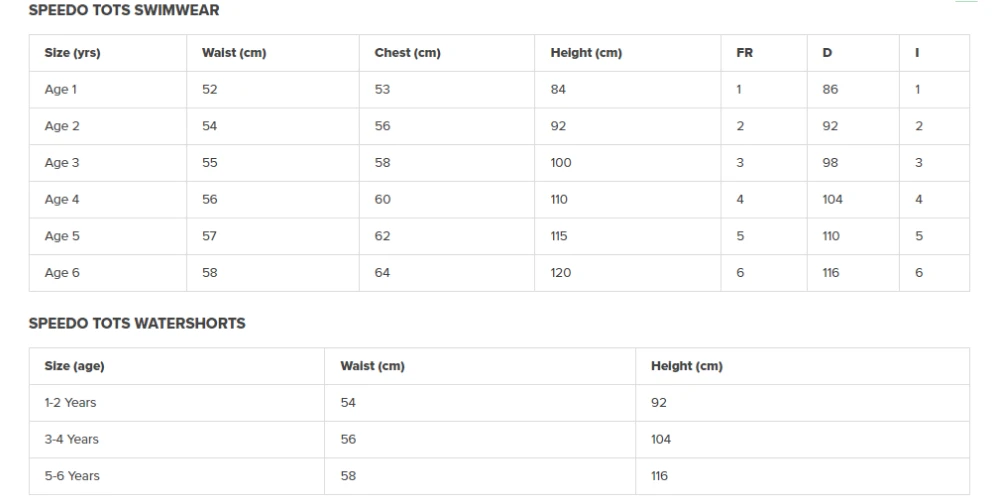The image size is (1000, 500).
Task: Select the Age 3 row label
Action: [62, 163]
